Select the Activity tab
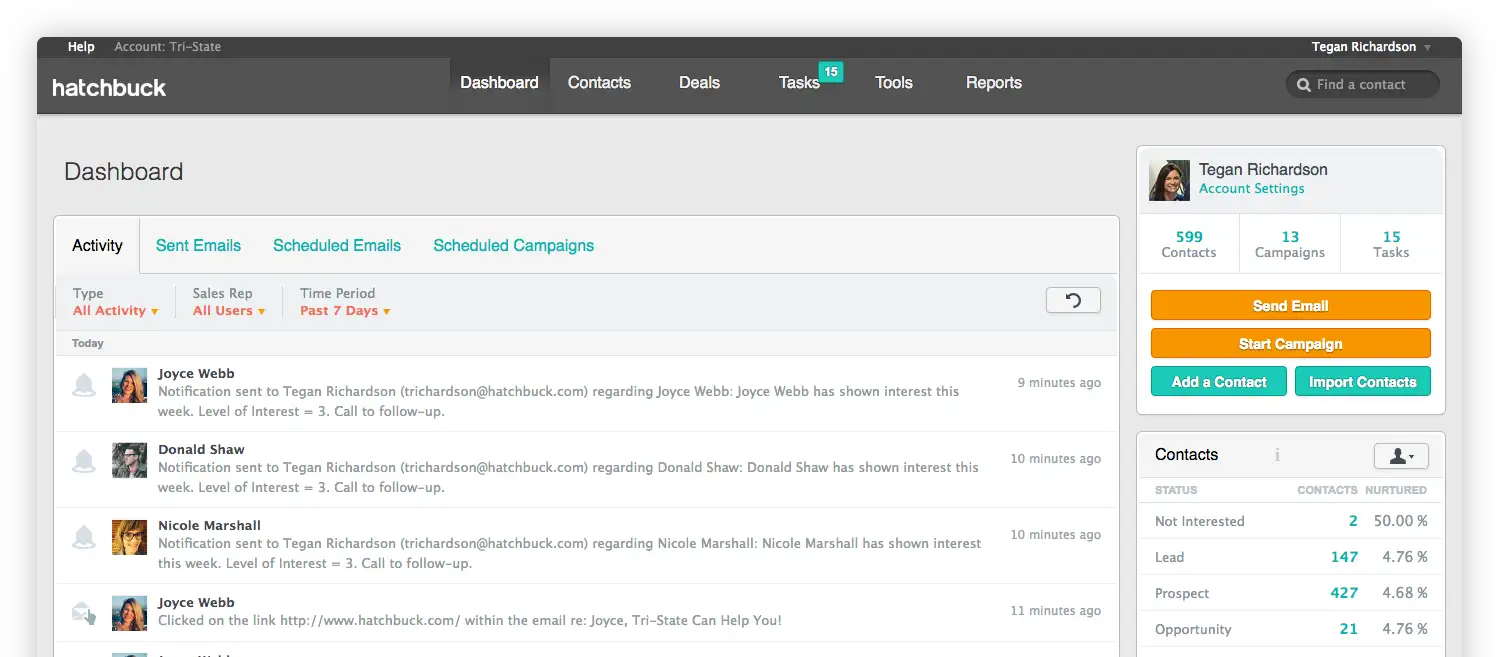This screenshot has height=657, width=1499. (97, 246)
